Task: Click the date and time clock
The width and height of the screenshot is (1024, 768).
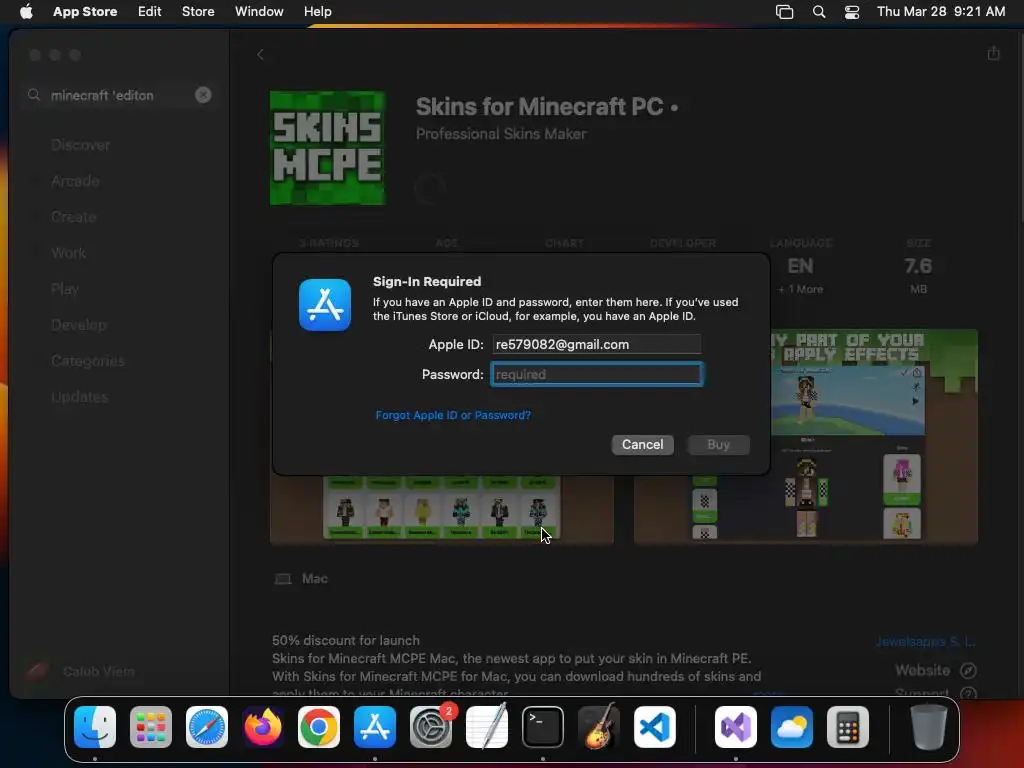Action: pos(941,12)
